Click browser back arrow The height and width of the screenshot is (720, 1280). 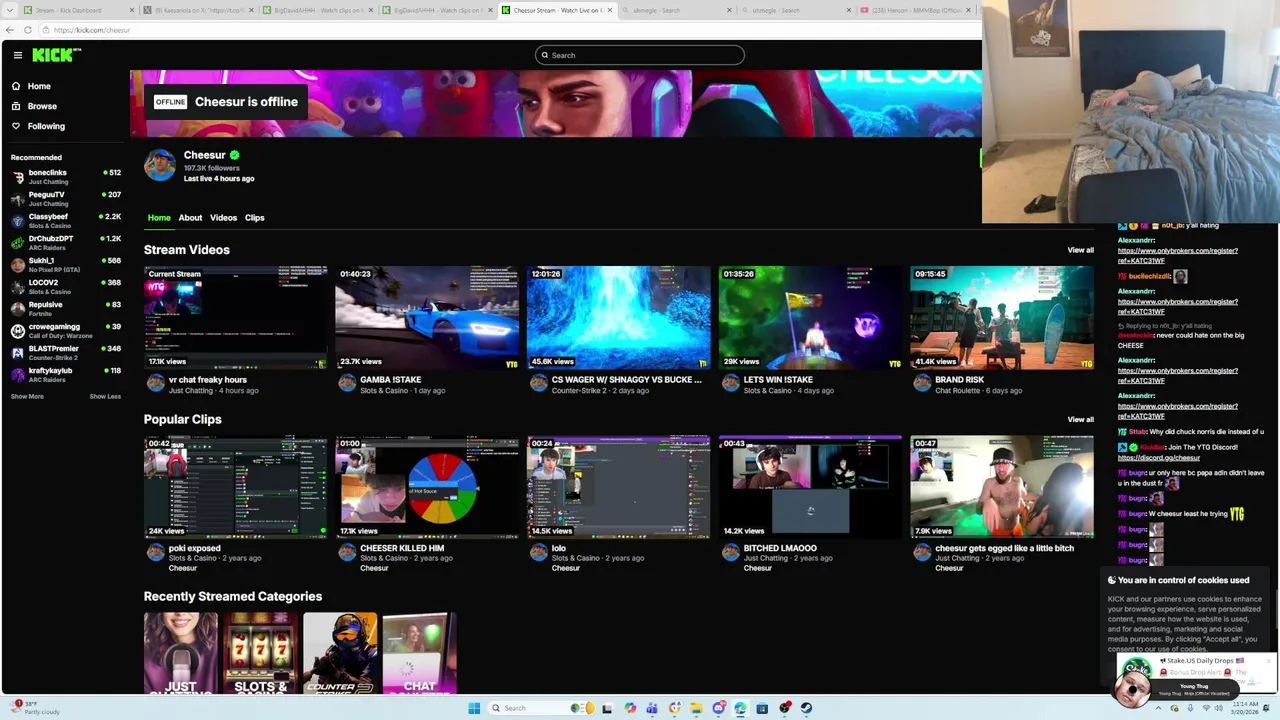pos(10,30)
